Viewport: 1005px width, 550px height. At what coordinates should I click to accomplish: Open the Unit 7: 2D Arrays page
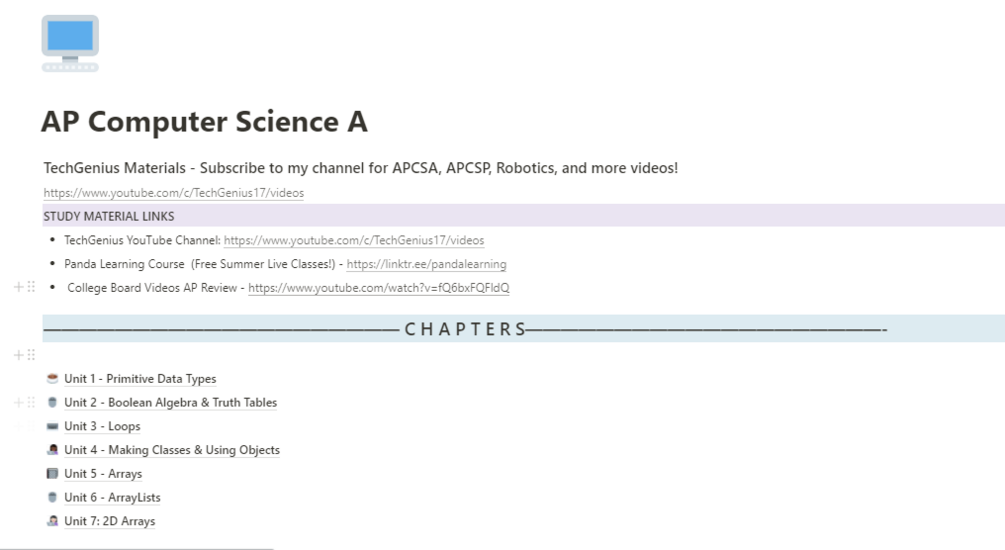pos(110,521)
